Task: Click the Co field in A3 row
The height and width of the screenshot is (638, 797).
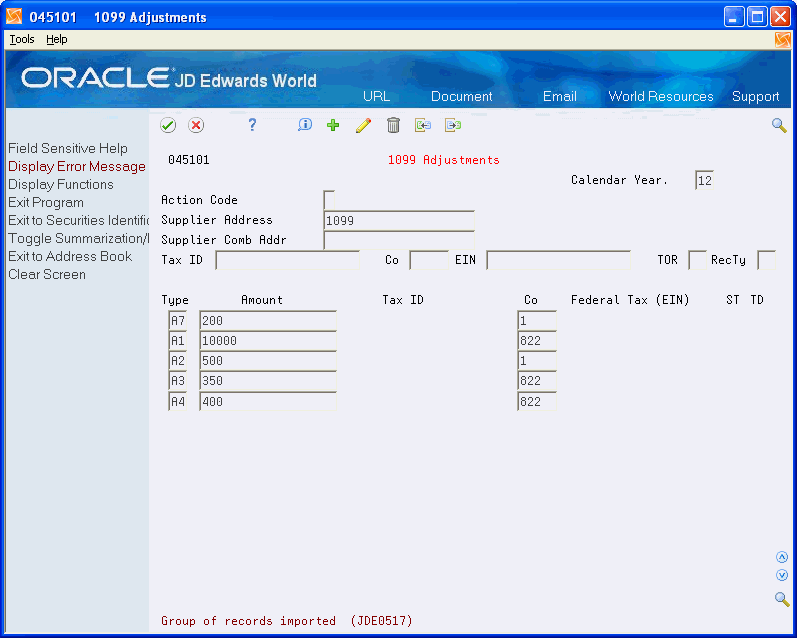Action: point(537,381)
